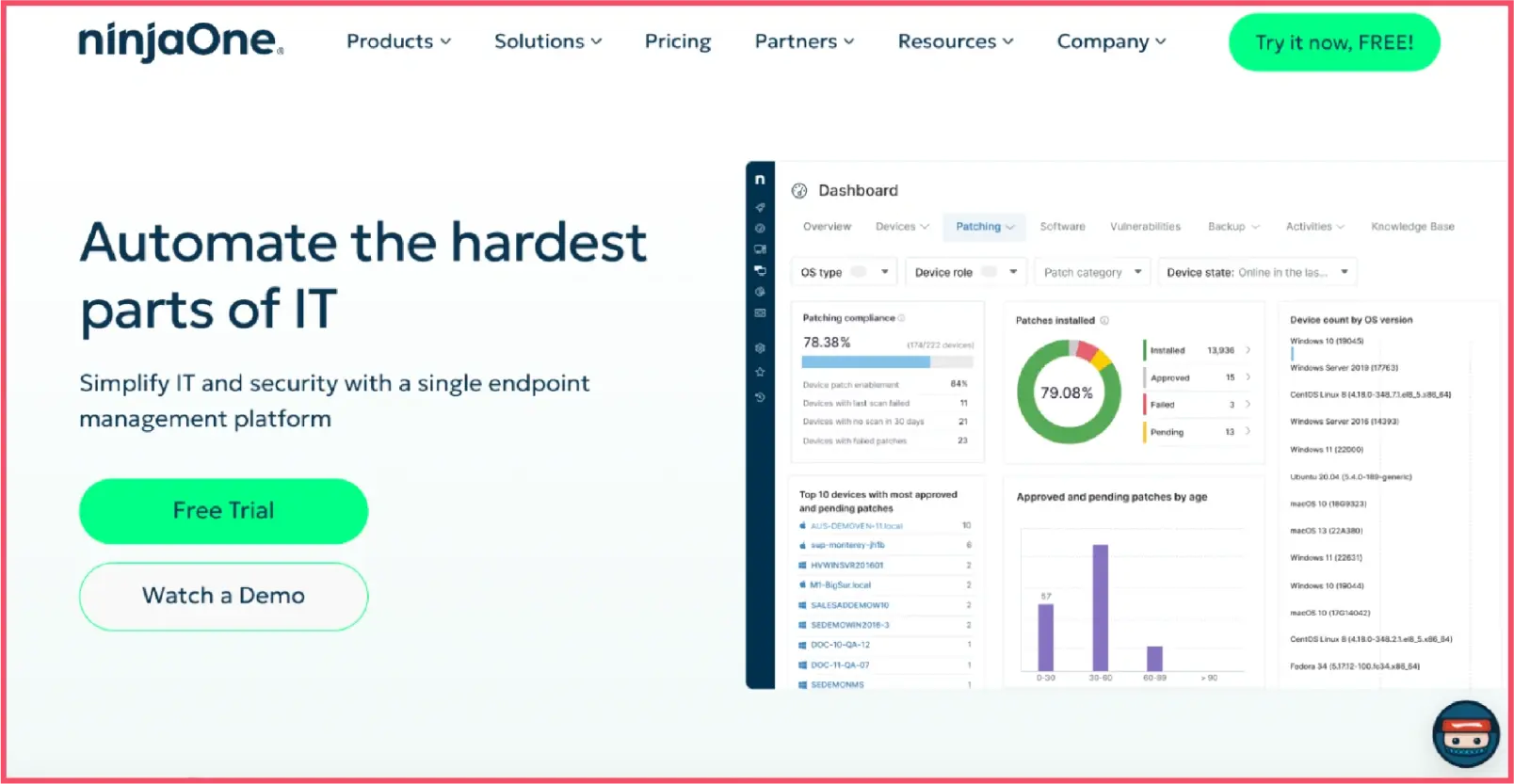Open the history clock icon in sidebar
Viewport: 1514px width, 784px height.
point(760,397)
